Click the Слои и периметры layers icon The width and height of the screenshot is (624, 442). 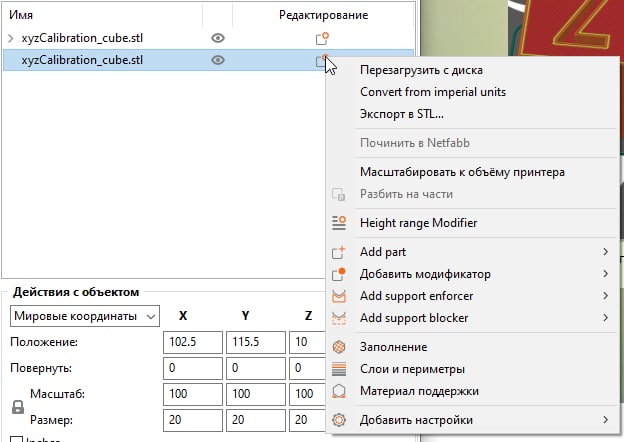[x=339, y=369]
